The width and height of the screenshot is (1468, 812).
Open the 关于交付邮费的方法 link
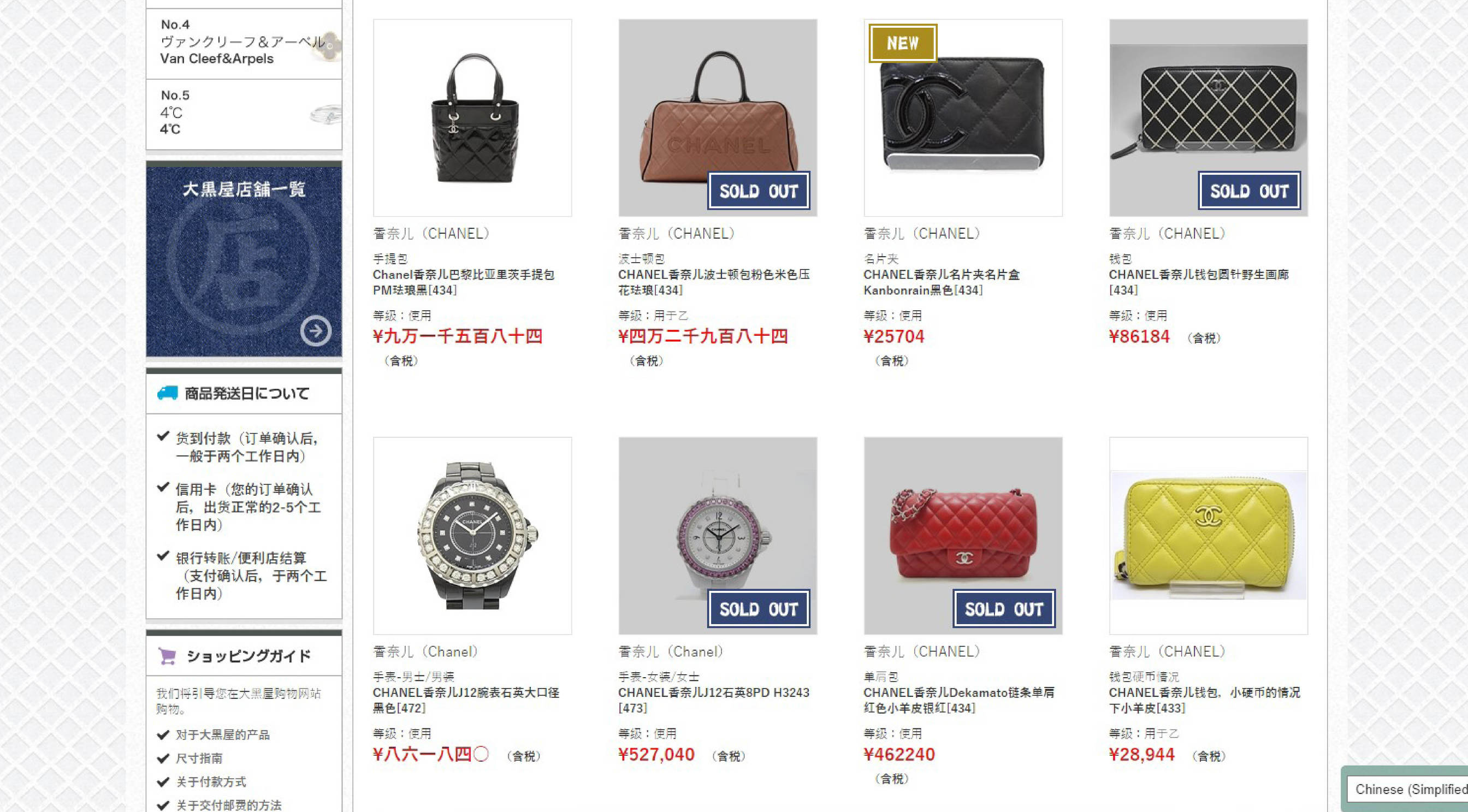pyautogui.click(x=228, y=805)
